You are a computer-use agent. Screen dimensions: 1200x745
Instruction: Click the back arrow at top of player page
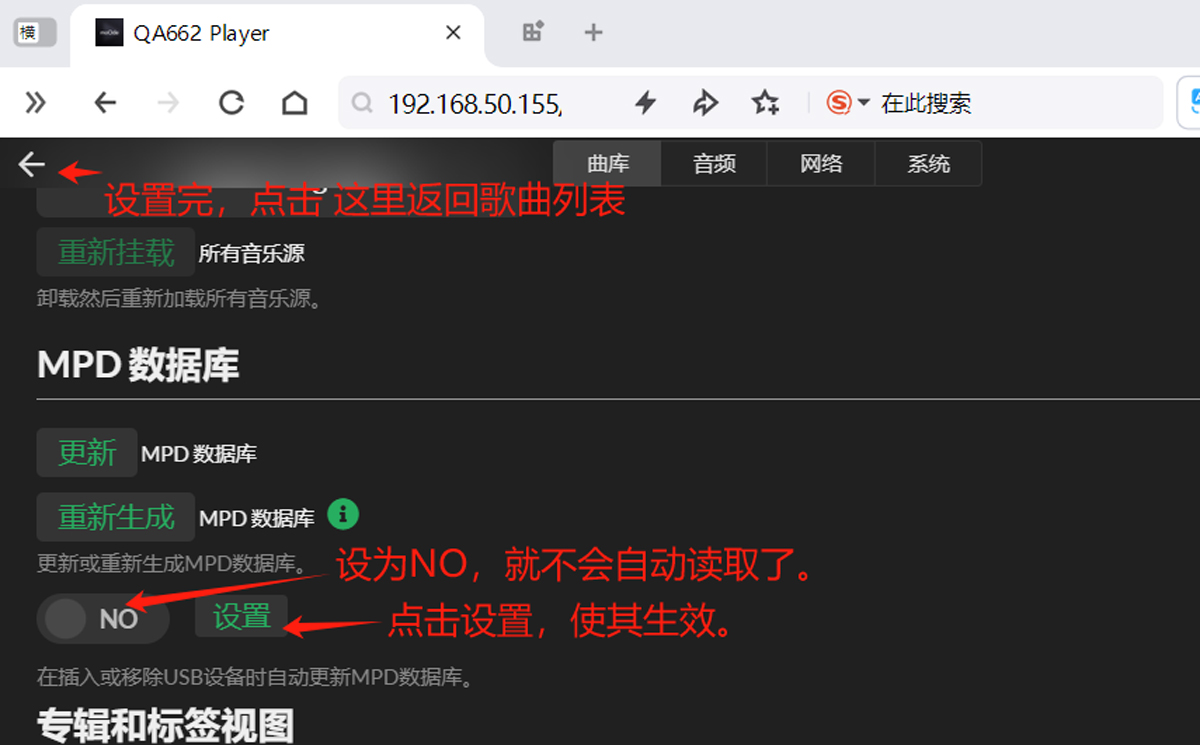[x=28, y=163]
